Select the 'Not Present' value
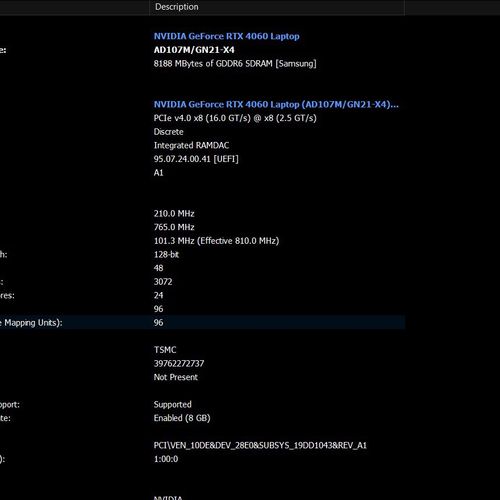The image size is (500, 500). point(176,377)
